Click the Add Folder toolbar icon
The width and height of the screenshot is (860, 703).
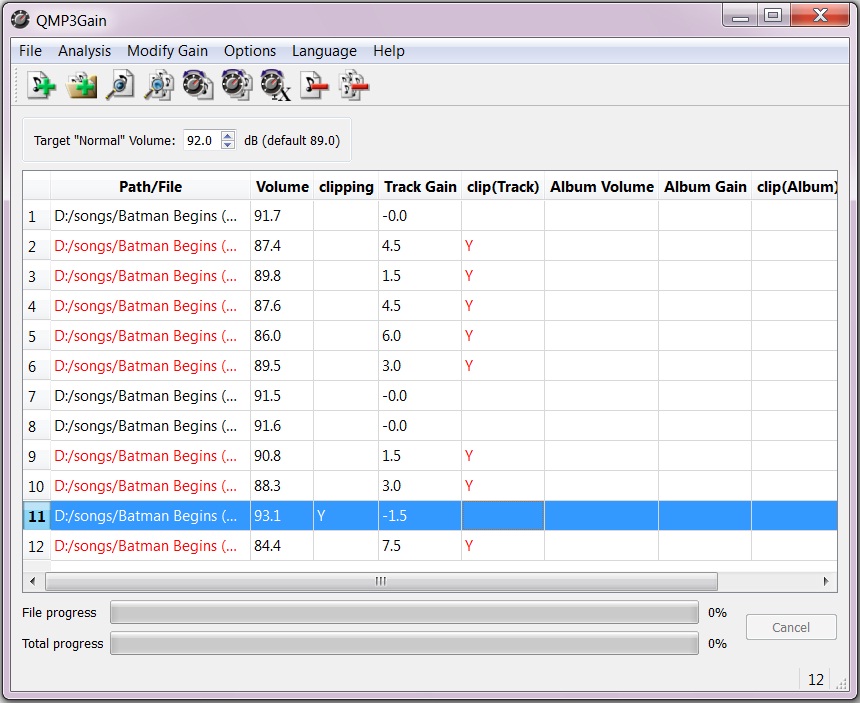point(81,86)
